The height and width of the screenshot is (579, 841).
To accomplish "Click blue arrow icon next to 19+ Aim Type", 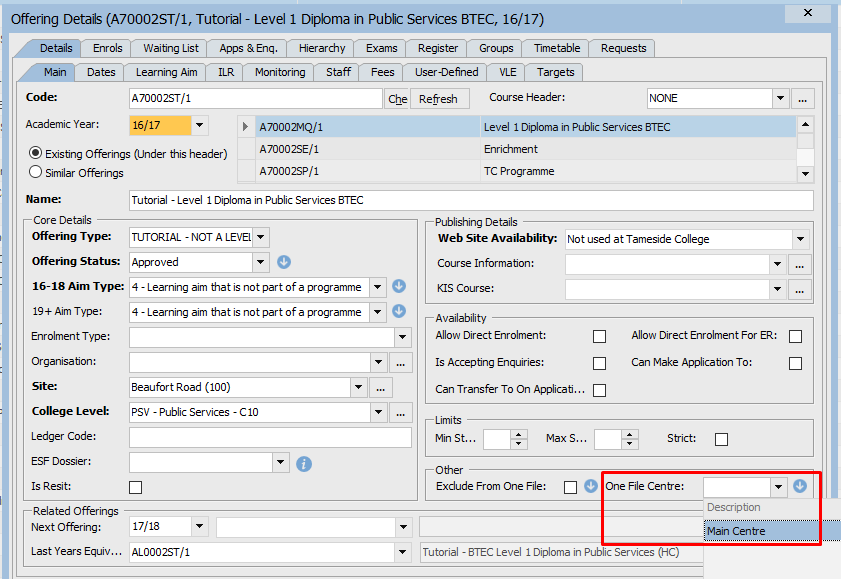I will click(399, 312).
